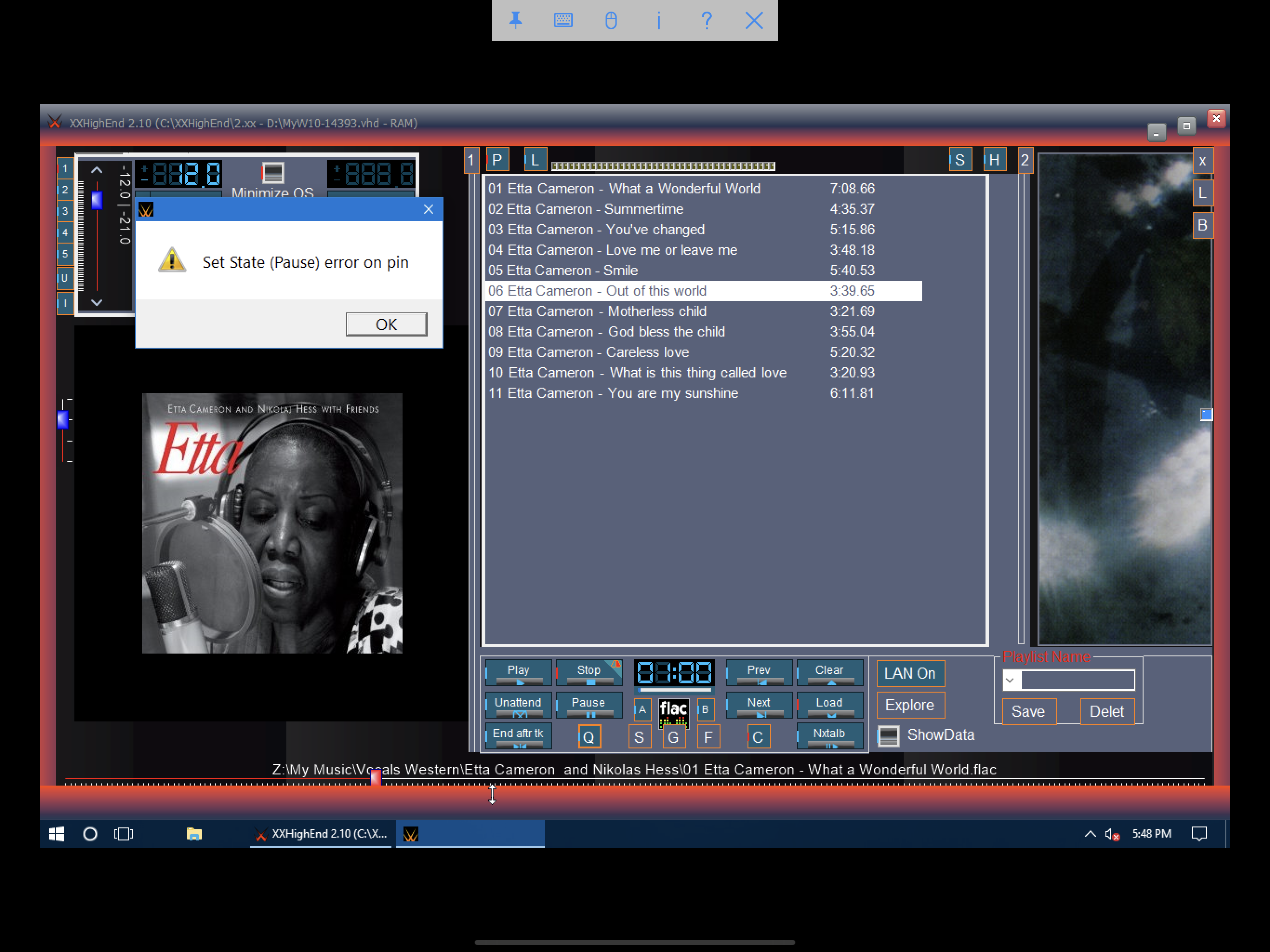1270x952 pixels.
Task: Select playlist area 2 marker
Action: [x=1025, y=159]
